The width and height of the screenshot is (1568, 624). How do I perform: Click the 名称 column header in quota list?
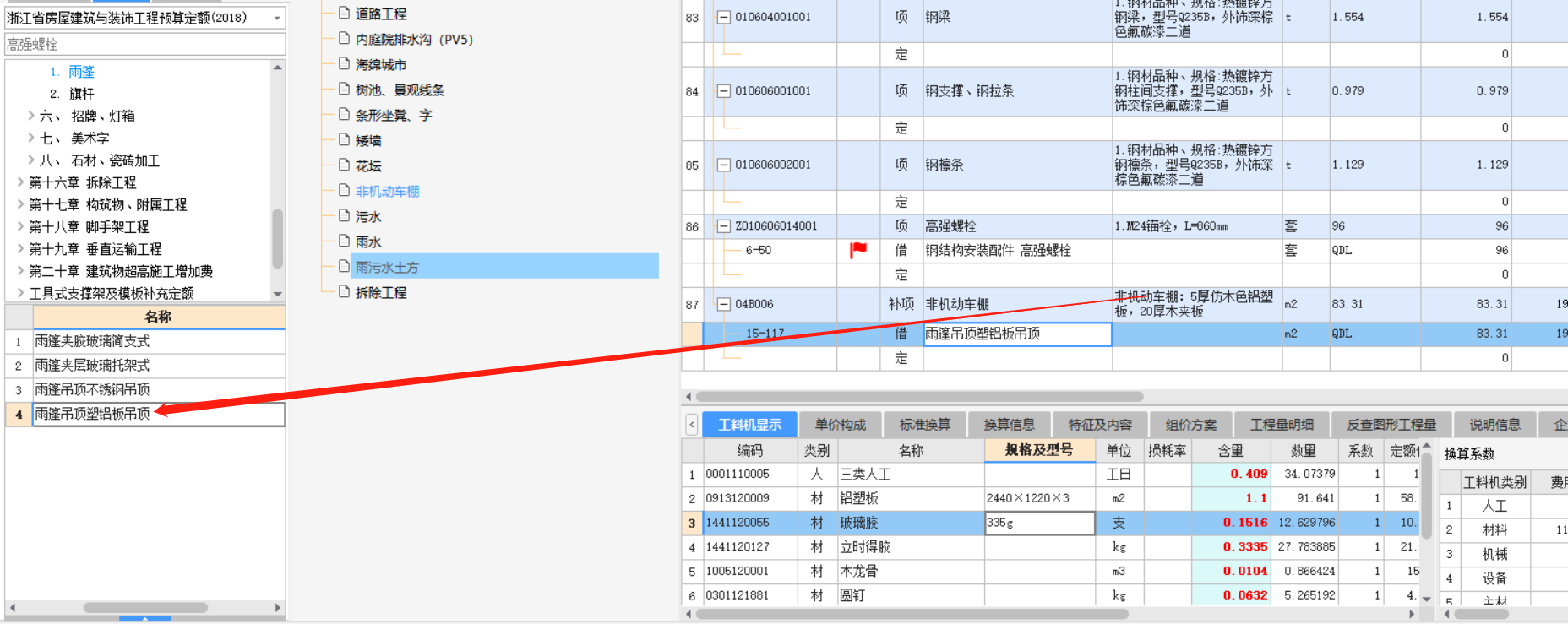[x=159, y=317]
